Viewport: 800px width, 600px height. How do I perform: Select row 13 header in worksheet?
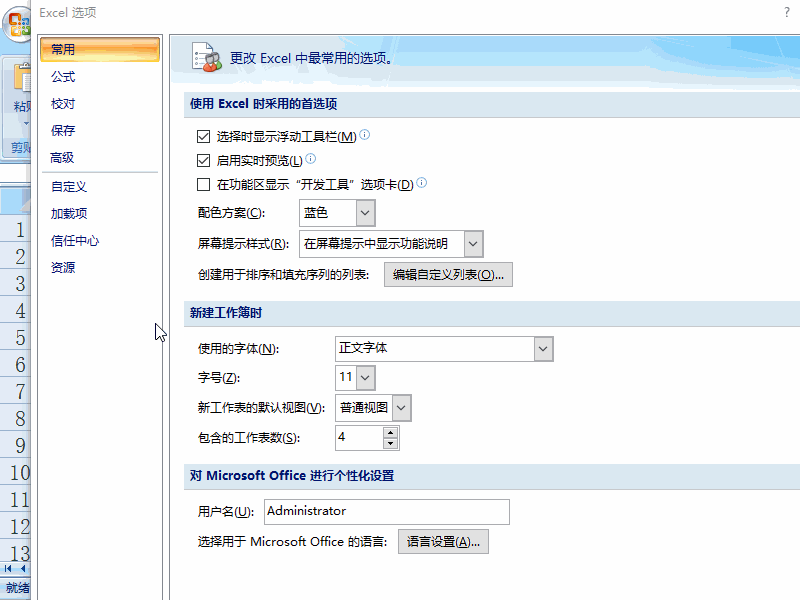pos(16,553)
